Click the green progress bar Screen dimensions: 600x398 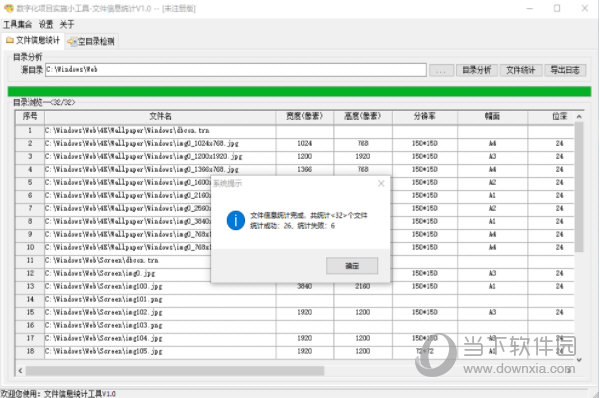pyautogui.click(x=299, y=91)
